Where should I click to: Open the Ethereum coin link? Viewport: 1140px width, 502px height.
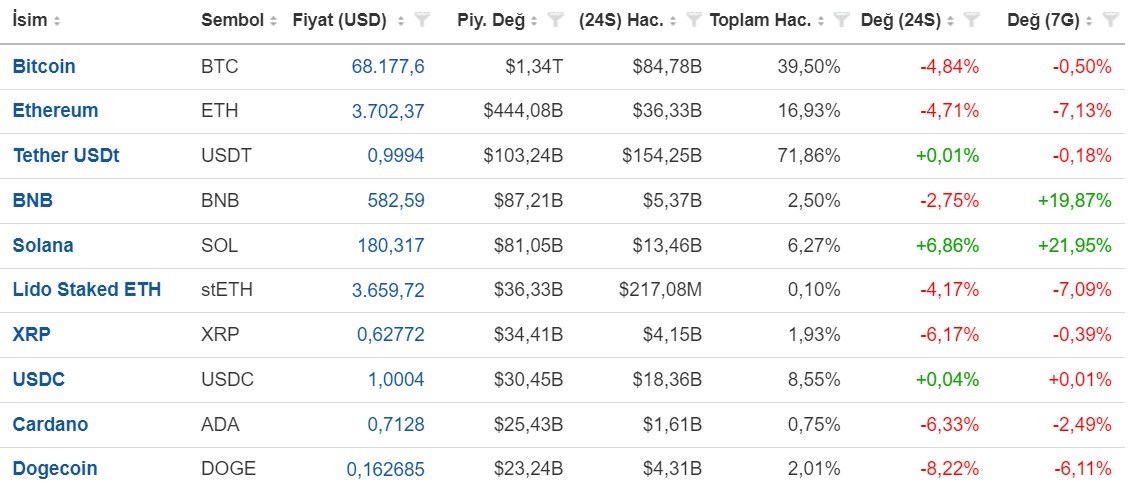tap(55, 111)
